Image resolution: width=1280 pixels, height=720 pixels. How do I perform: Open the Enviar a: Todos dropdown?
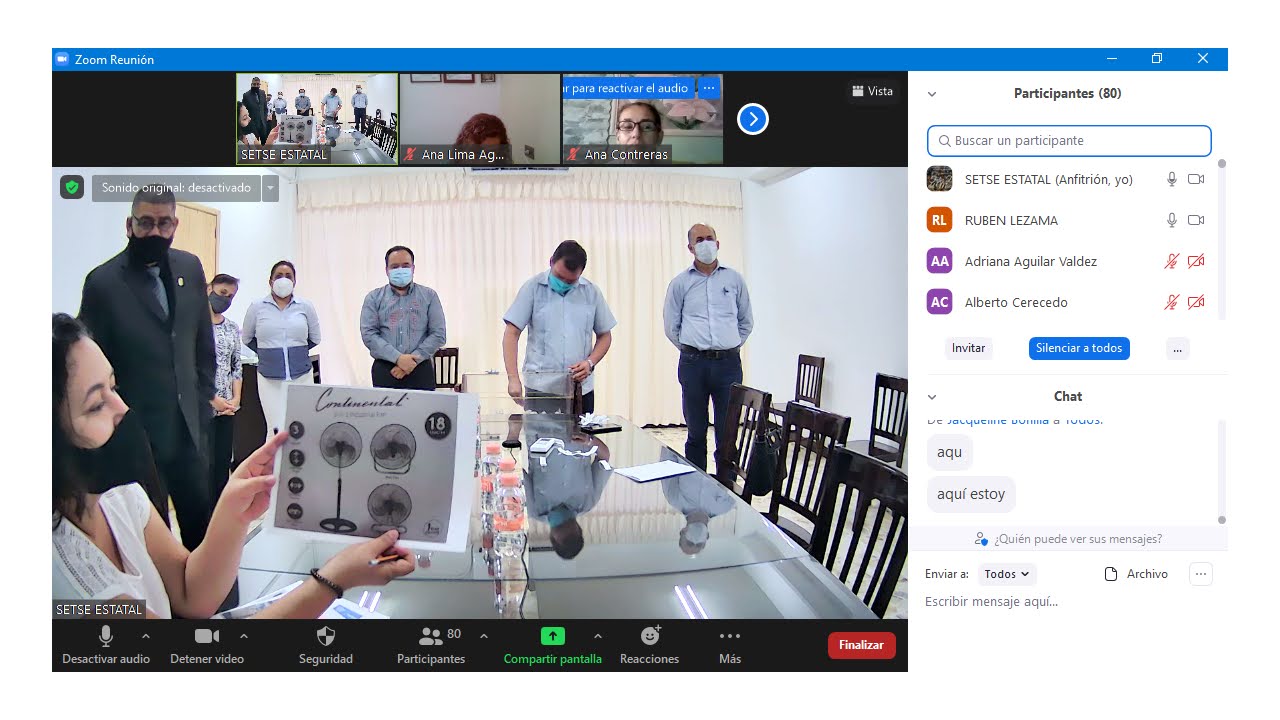1007,574
